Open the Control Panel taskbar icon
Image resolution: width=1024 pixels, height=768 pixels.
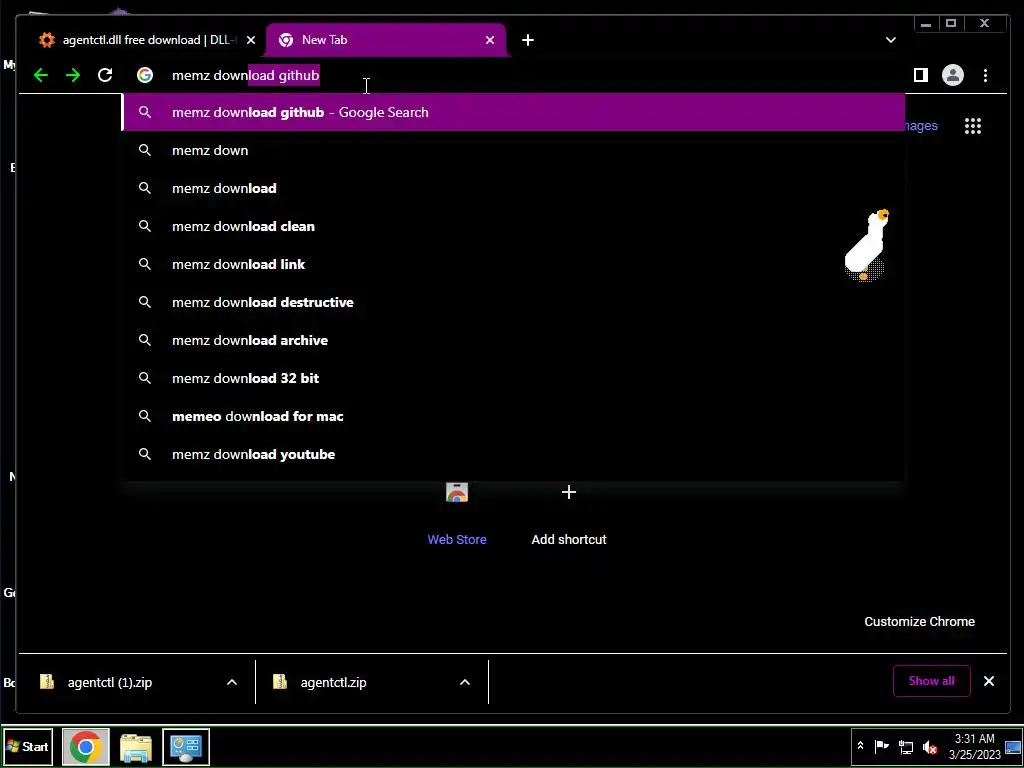click(x=186, y=746)
